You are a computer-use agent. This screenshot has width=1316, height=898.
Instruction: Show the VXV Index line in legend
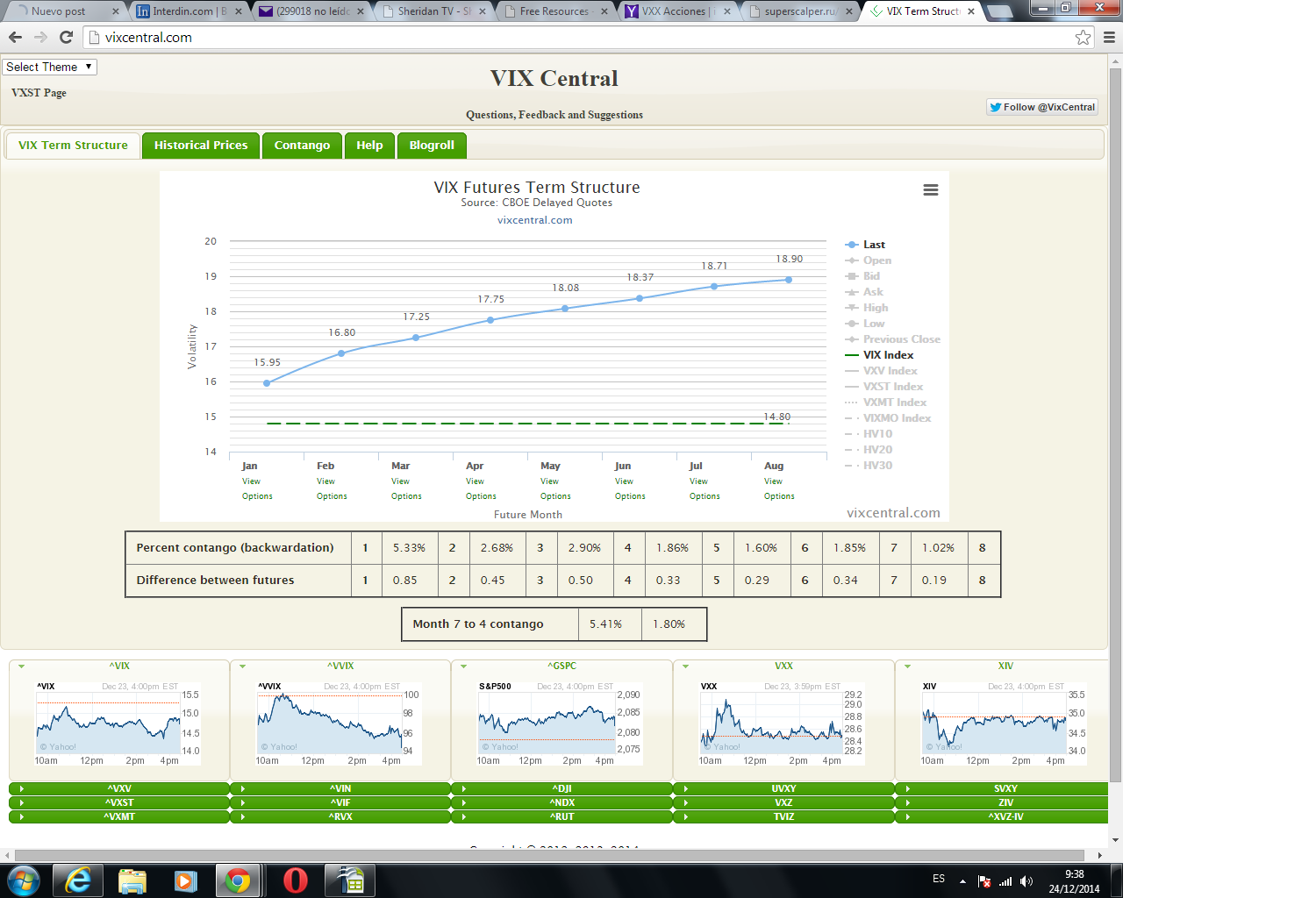(x=881, y=371)
